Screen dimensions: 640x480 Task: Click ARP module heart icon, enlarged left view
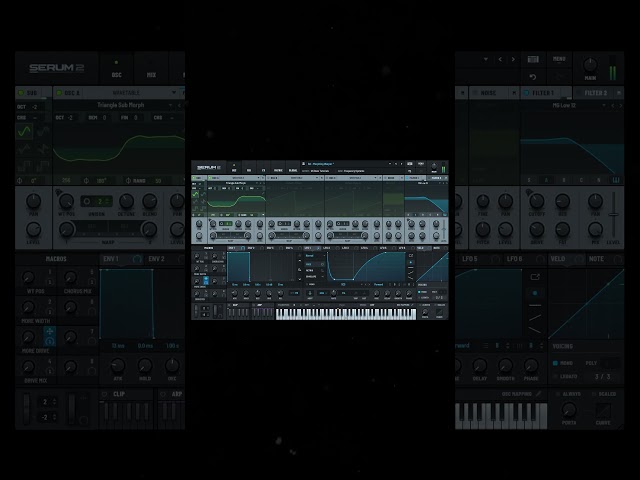[x=163, y=394]
